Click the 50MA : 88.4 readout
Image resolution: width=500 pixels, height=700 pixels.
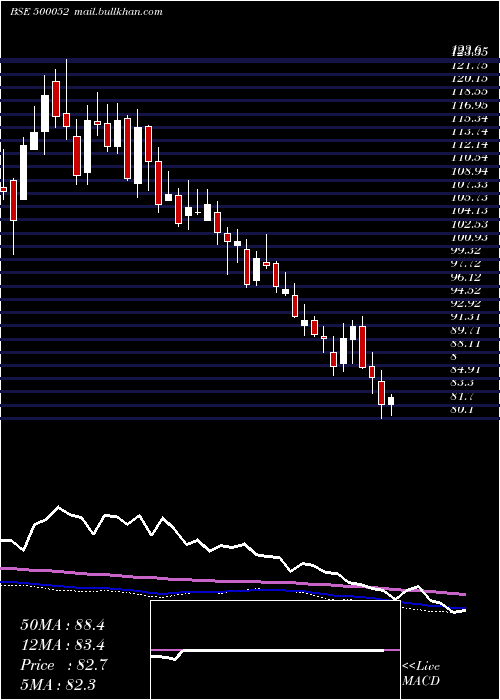click(62, 625)
